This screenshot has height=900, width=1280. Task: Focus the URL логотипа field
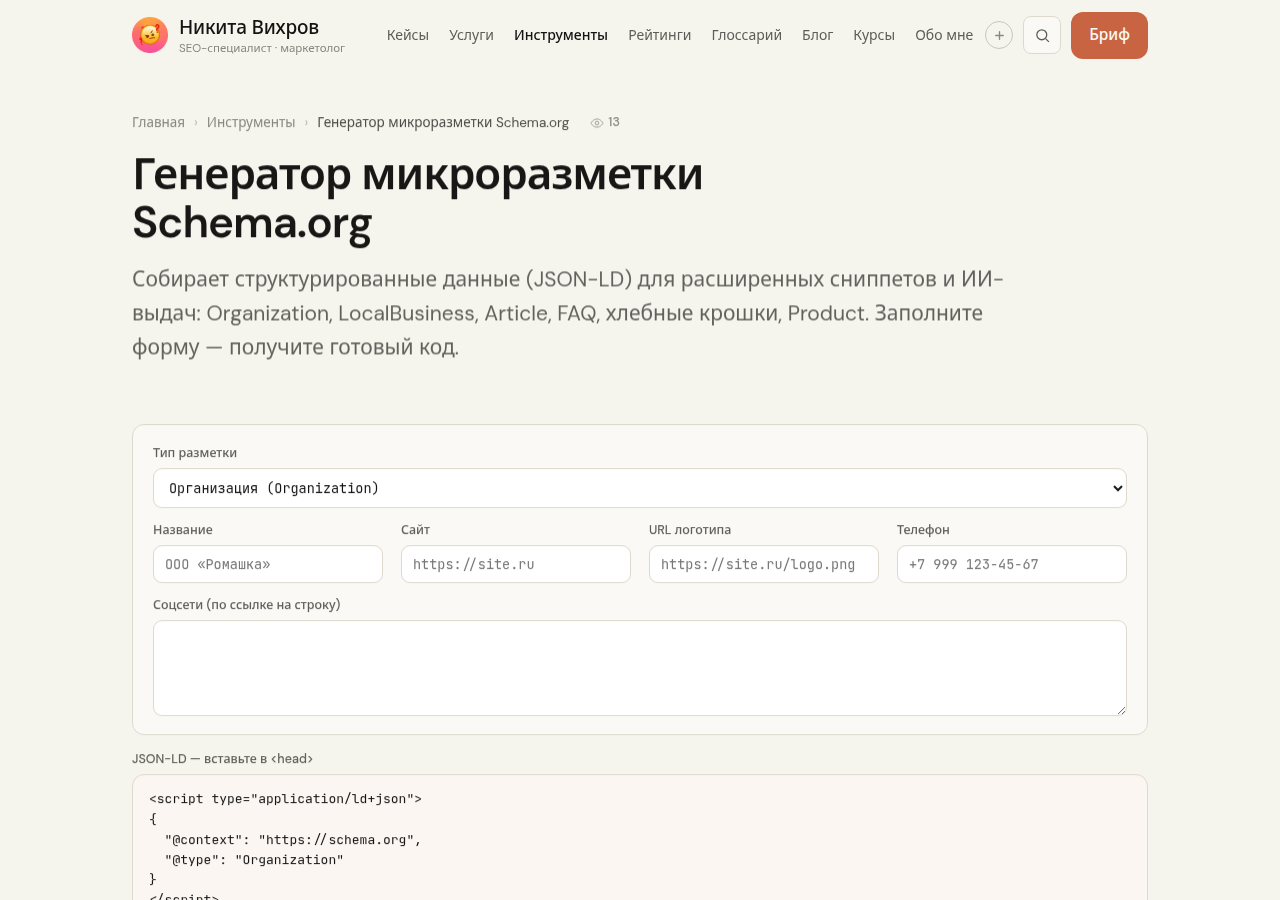pos(764,564)
